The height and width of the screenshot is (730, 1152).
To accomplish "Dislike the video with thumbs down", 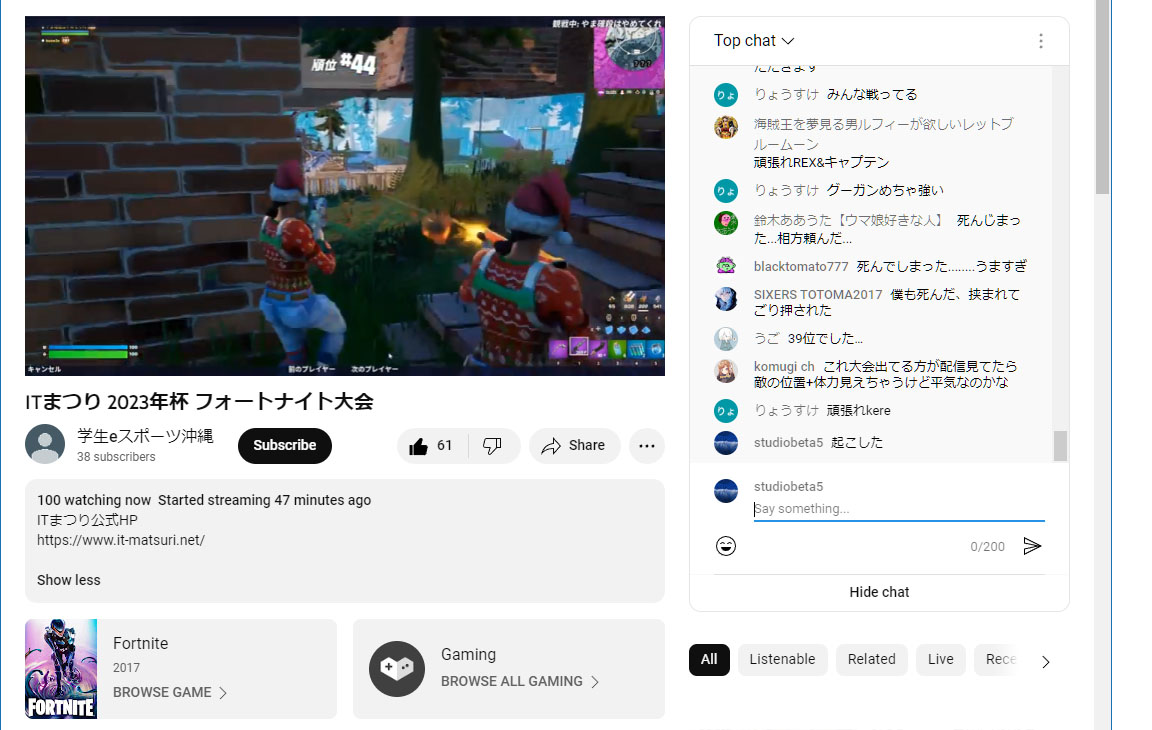I will click(492, 446).
